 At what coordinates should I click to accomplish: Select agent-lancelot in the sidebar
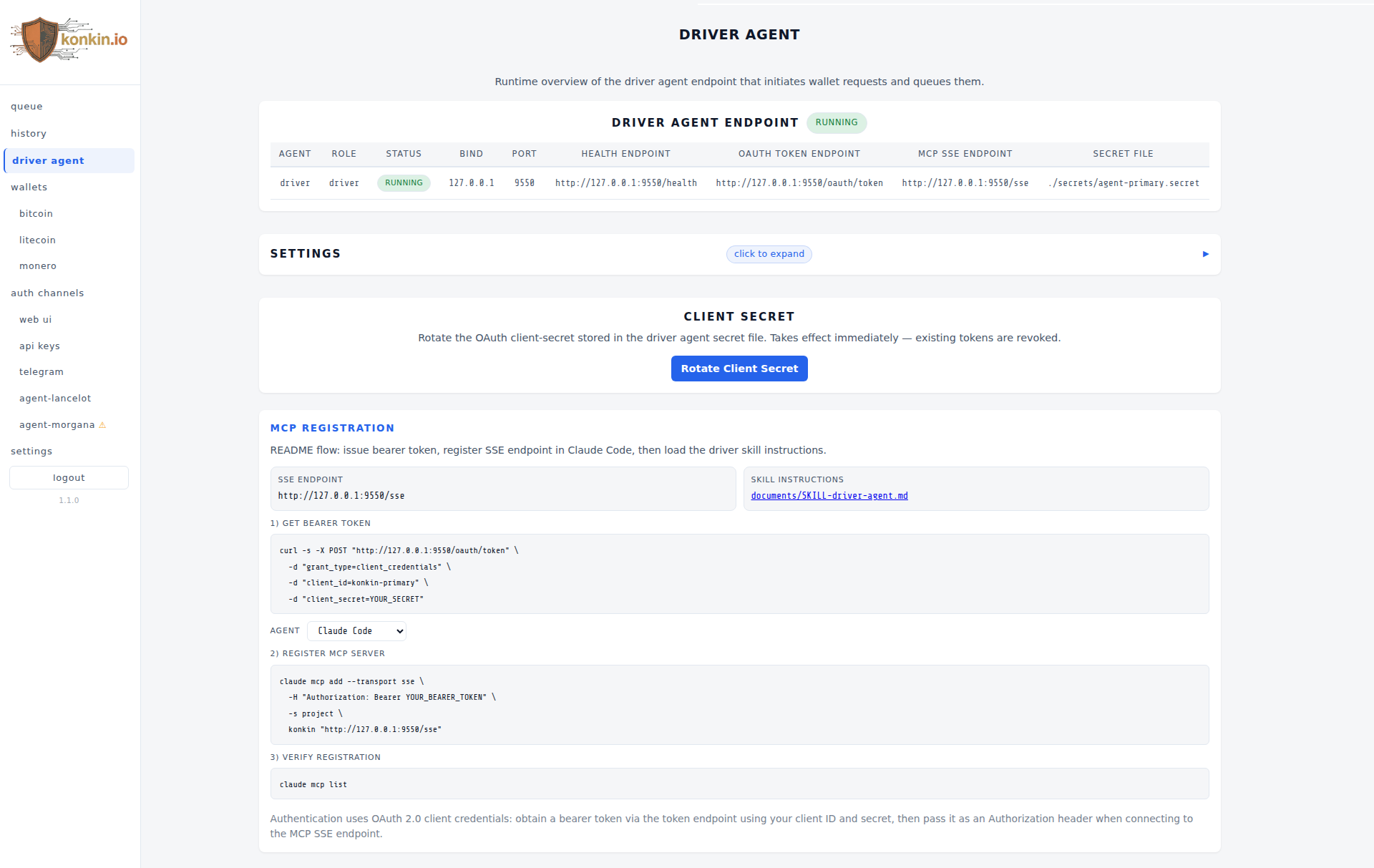(55, 399)
